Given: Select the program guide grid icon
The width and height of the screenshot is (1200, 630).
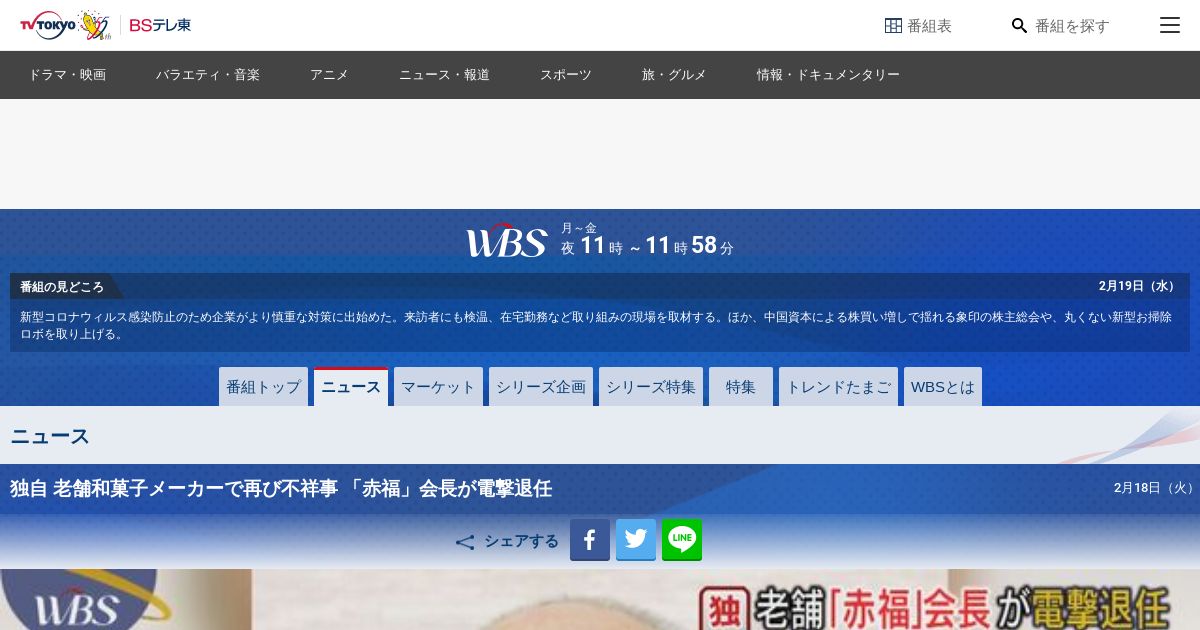Looking at the screenshot, I should [x=893, y=25].
